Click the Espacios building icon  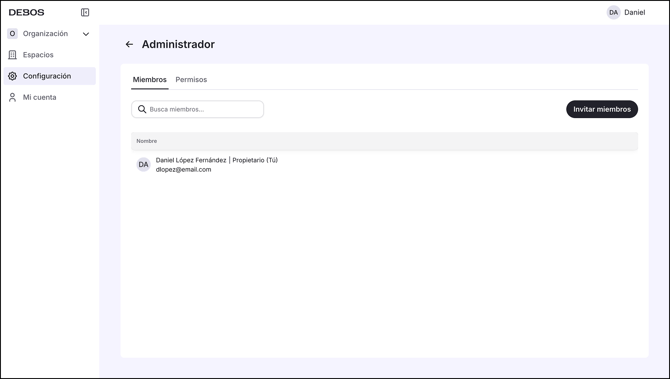tap(12, 55)
